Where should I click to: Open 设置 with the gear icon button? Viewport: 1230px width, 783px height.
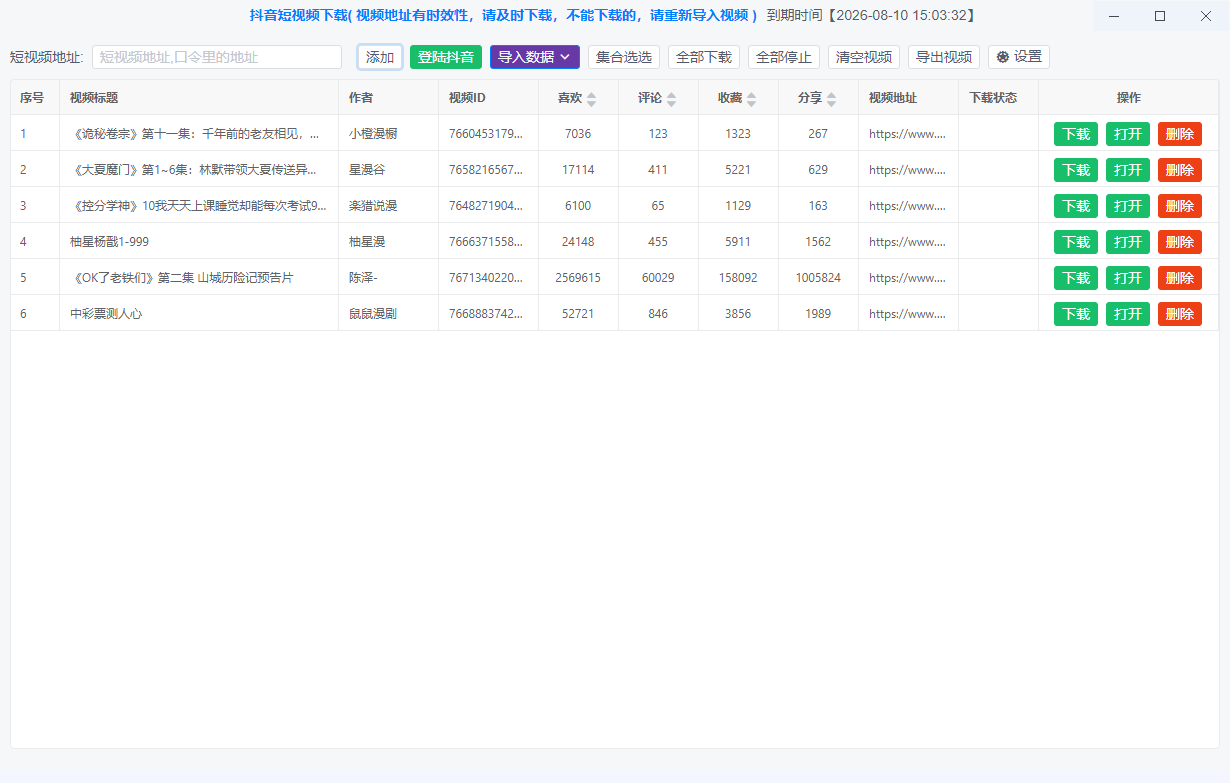[x=1019, y=57]
